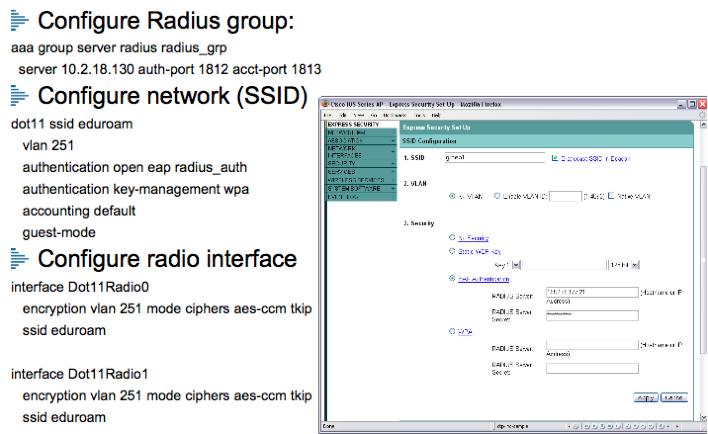Expand the SECURITY section in the sidebar
This screenshot has height=434, width=708.
coord(360,163)
